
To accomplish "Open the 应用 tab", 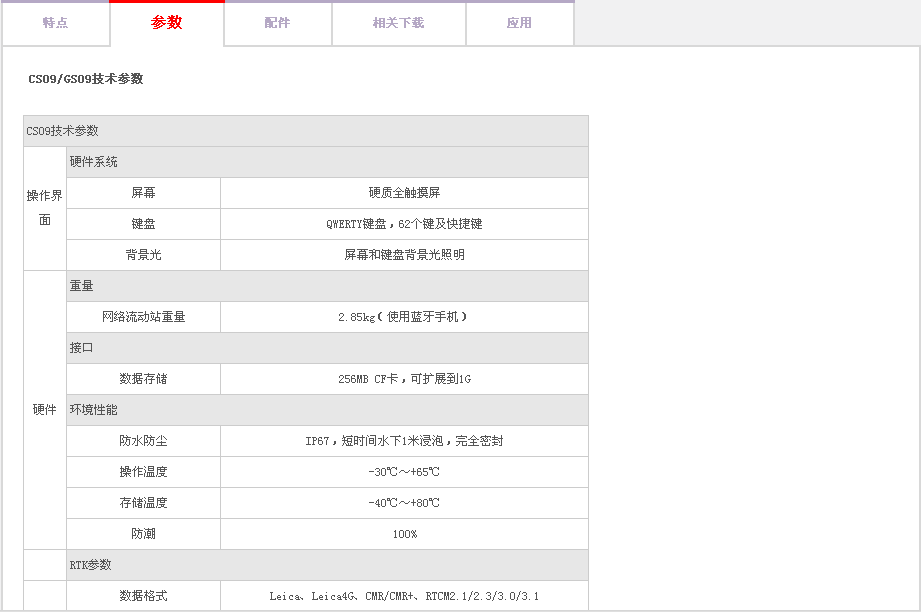I will coord(519,23).
